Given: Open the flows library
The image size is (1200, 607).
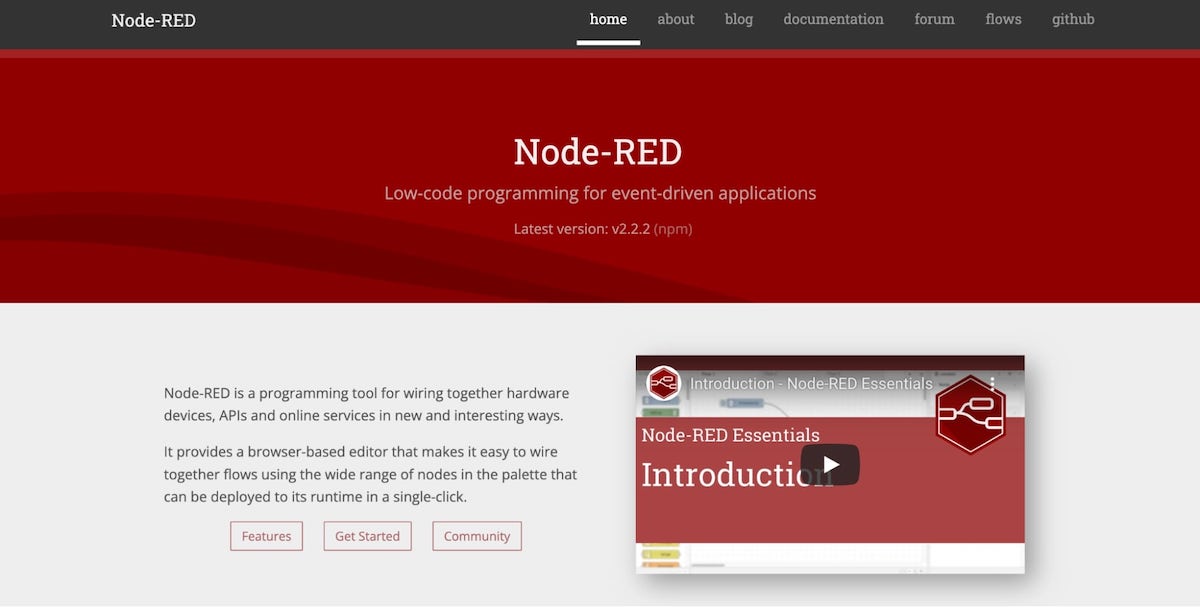Looking at the screenshot, I should (1003, 19).
